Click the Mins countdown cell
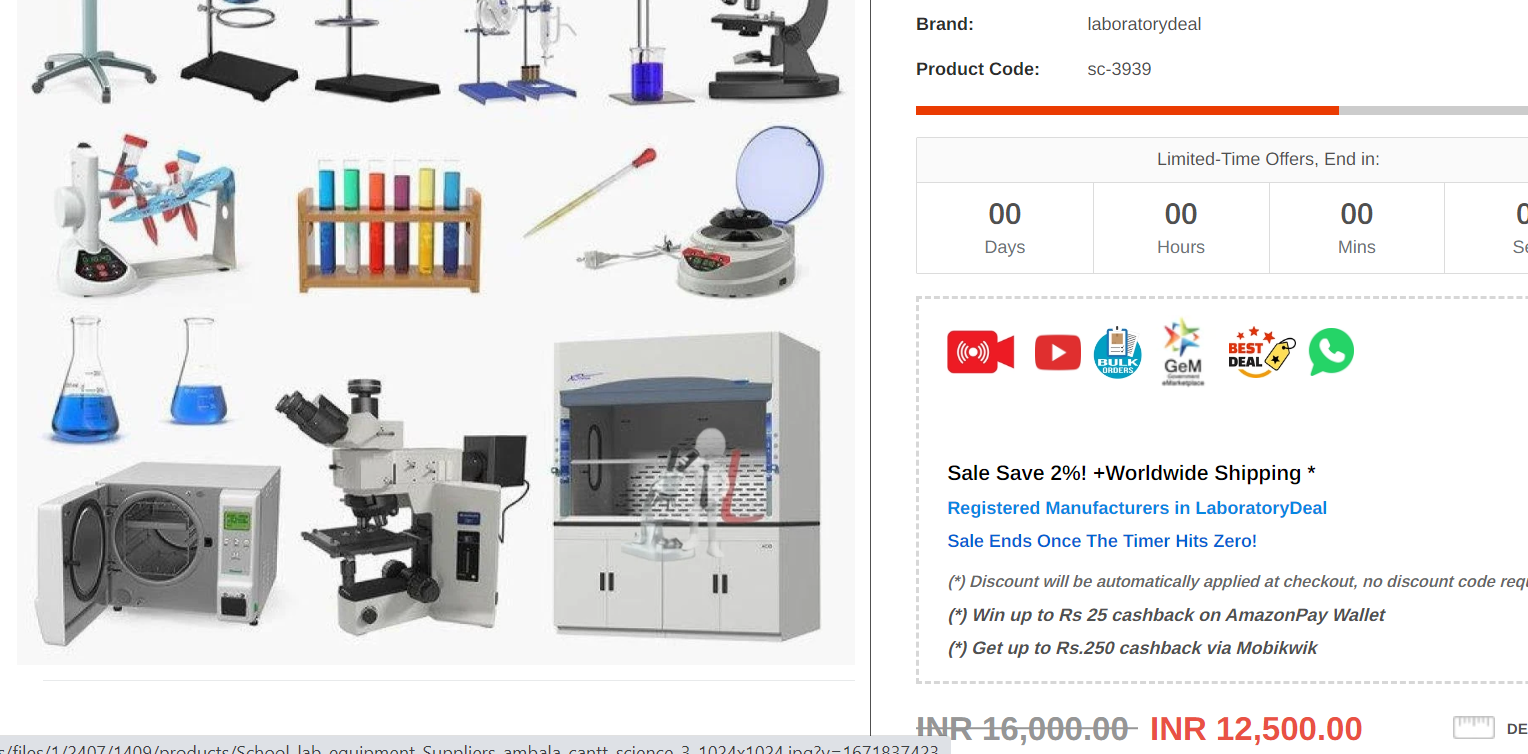Viewport: 1528px width, 754px height. pos(1357,228)
